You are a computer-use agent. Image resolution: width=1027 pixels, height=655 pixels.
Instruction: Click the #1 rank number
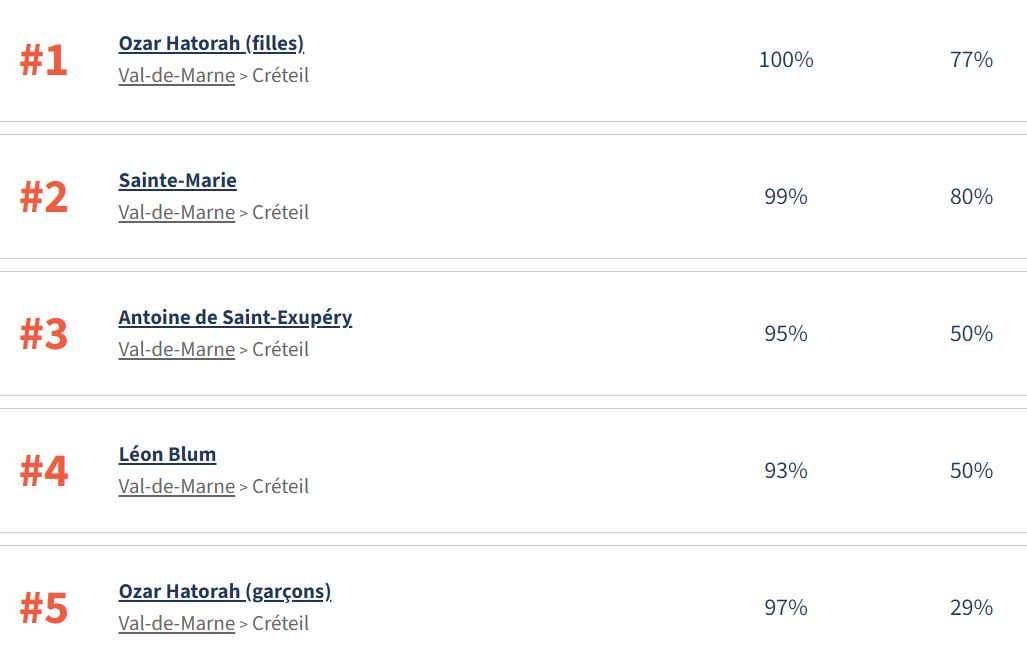tap(44, 61)
